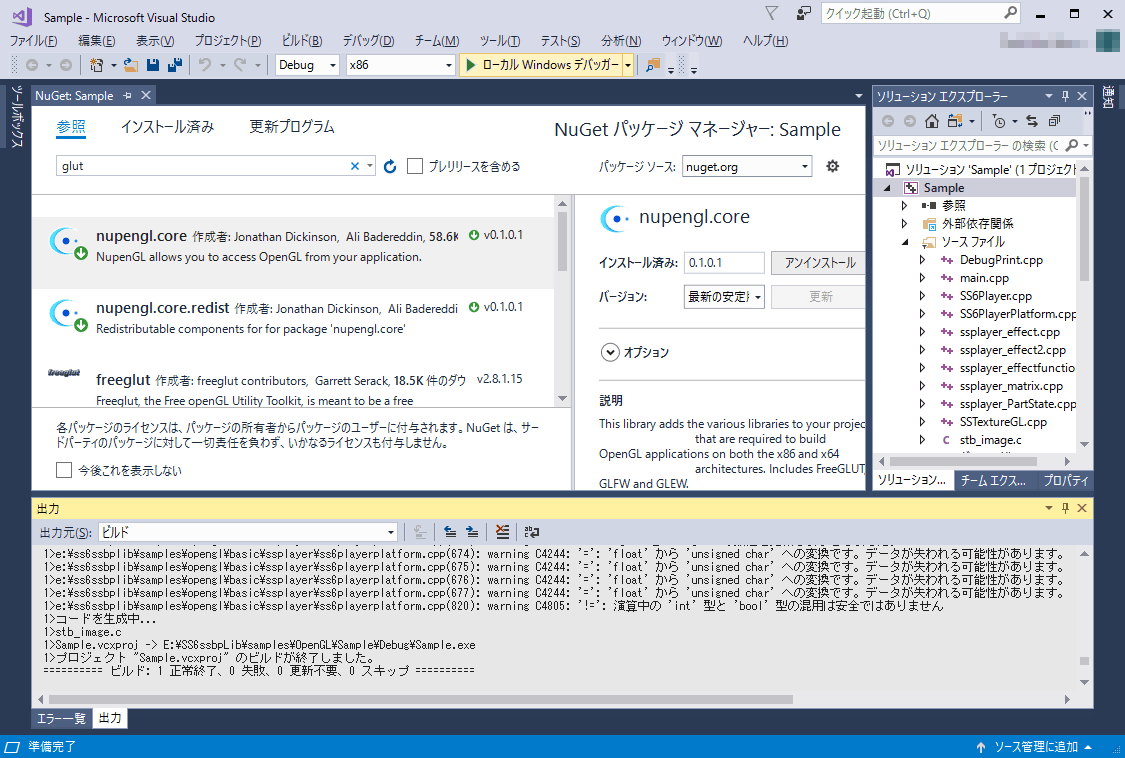Toggle auto-hide pin on Output panel
Image resolution: width=1125 pixels, height=758 pixels.
(1065, 508)
